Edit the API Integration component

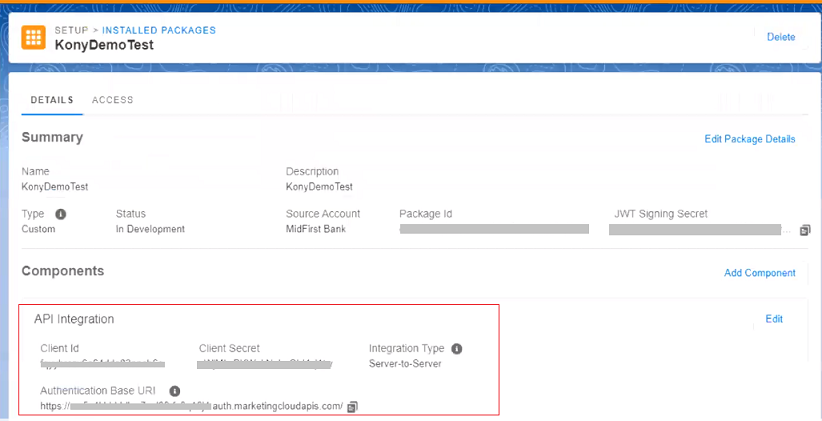pyautogui.click(x=774, y=319)
